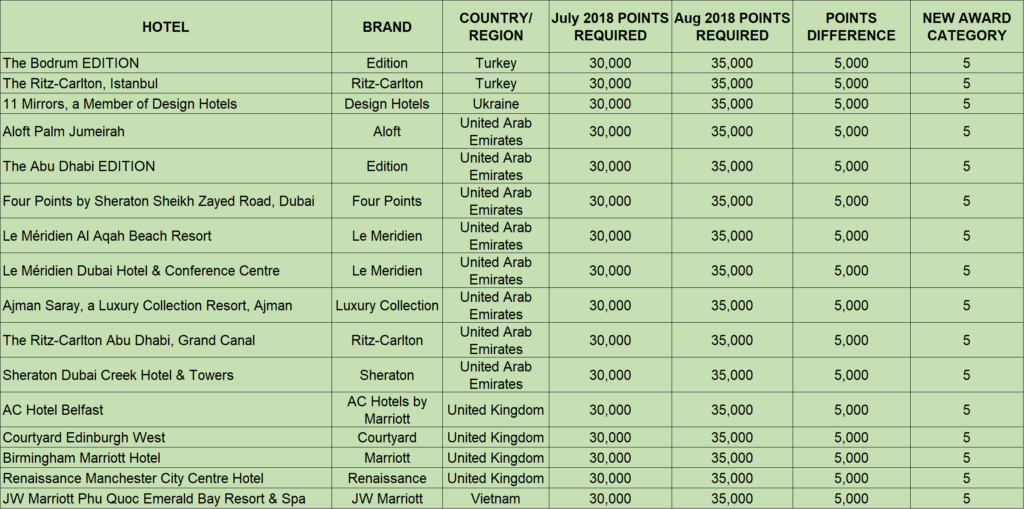The image size is (1024, 509).
Task: Select JW Marriott Phu Quoc Vietnam country cell
Action: coord(495,498)
